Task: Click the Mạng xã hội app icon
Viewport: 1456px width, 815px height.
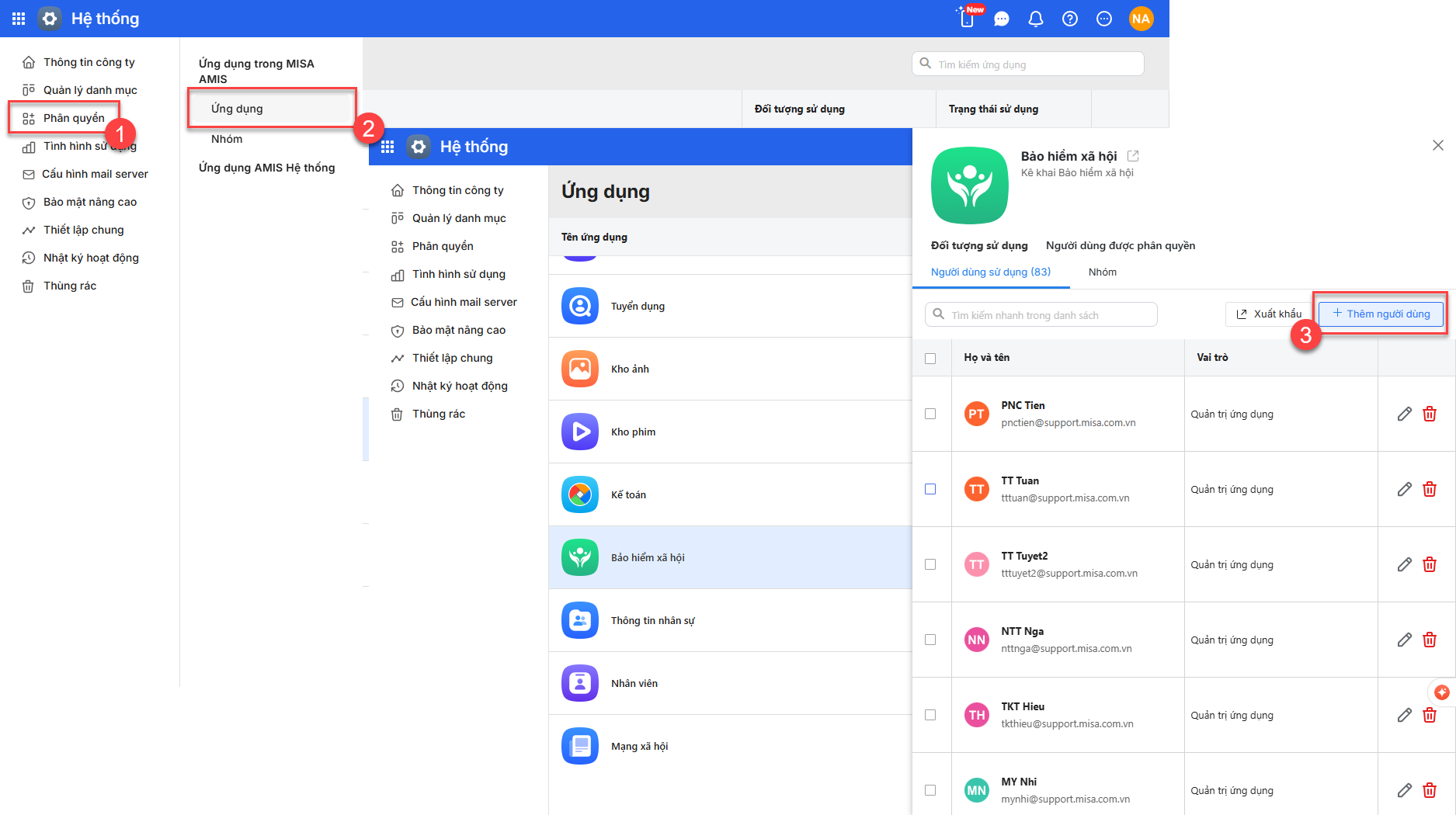Action: pyautogui.click(x=580, y=746)
